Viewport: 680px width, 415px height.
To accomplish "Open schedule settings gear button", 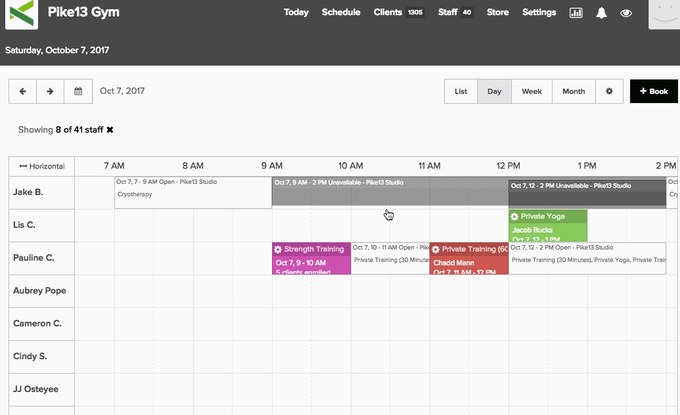I will 609,91.
